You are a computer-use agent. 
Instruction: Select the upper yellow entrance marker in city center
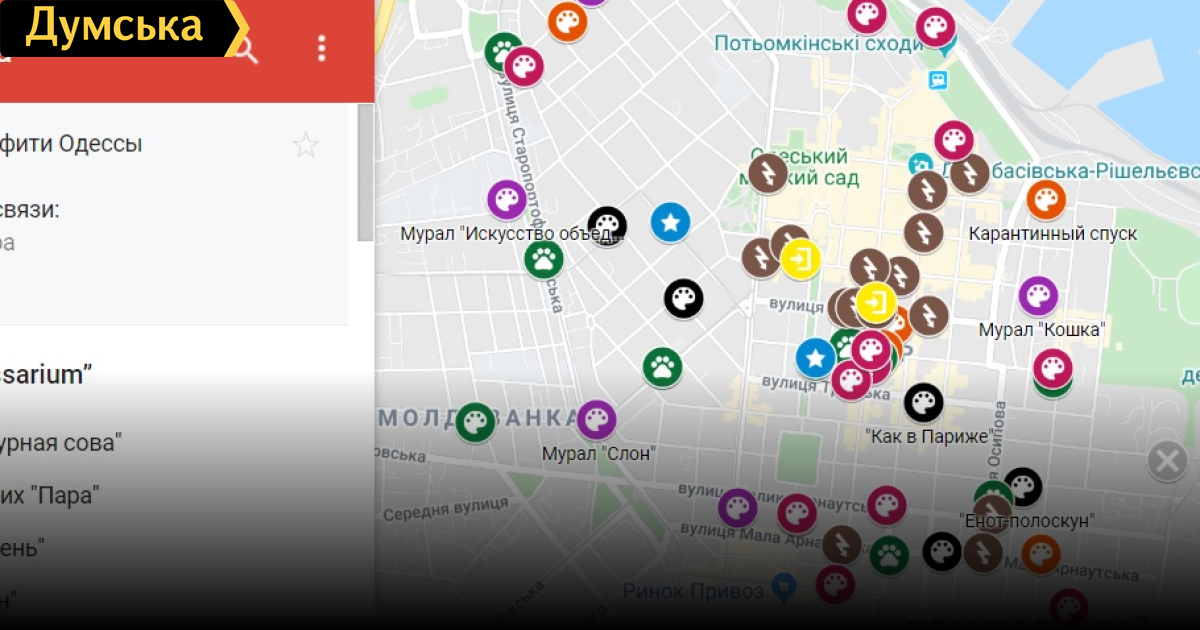point(800,259)
